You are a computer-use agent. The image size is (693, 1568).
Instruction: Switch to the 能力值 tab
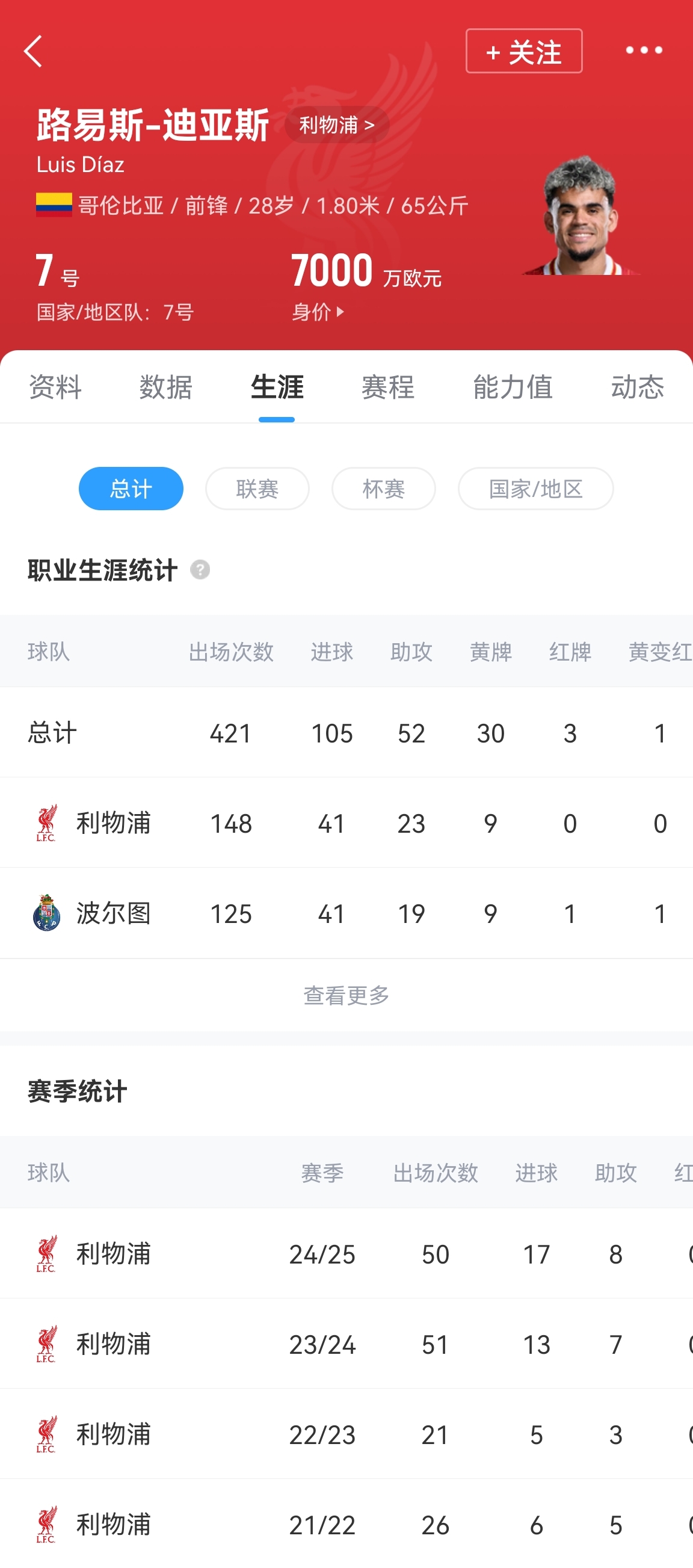pyautogui.click(x=513, y=387)
